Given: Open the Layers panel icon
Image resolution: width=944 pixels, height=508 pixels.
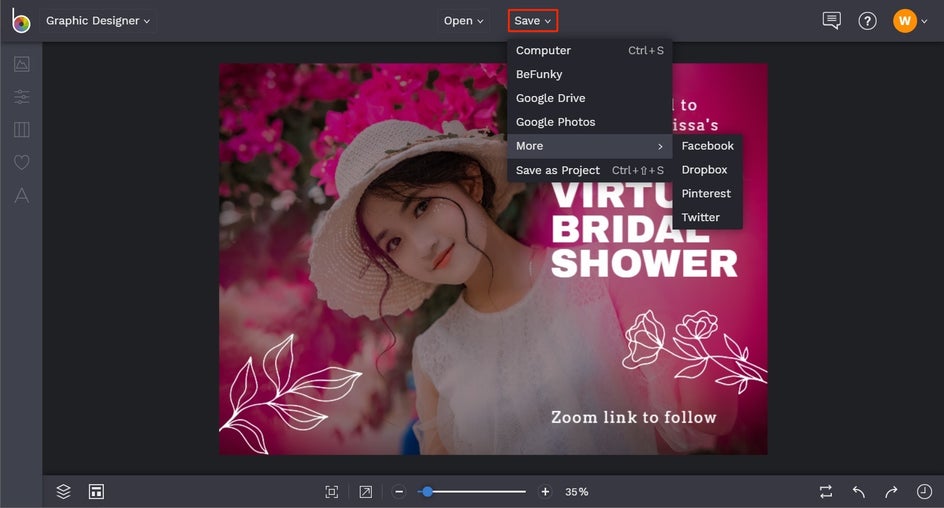Looking at the screenshot, I should click(x=63, y=491).
